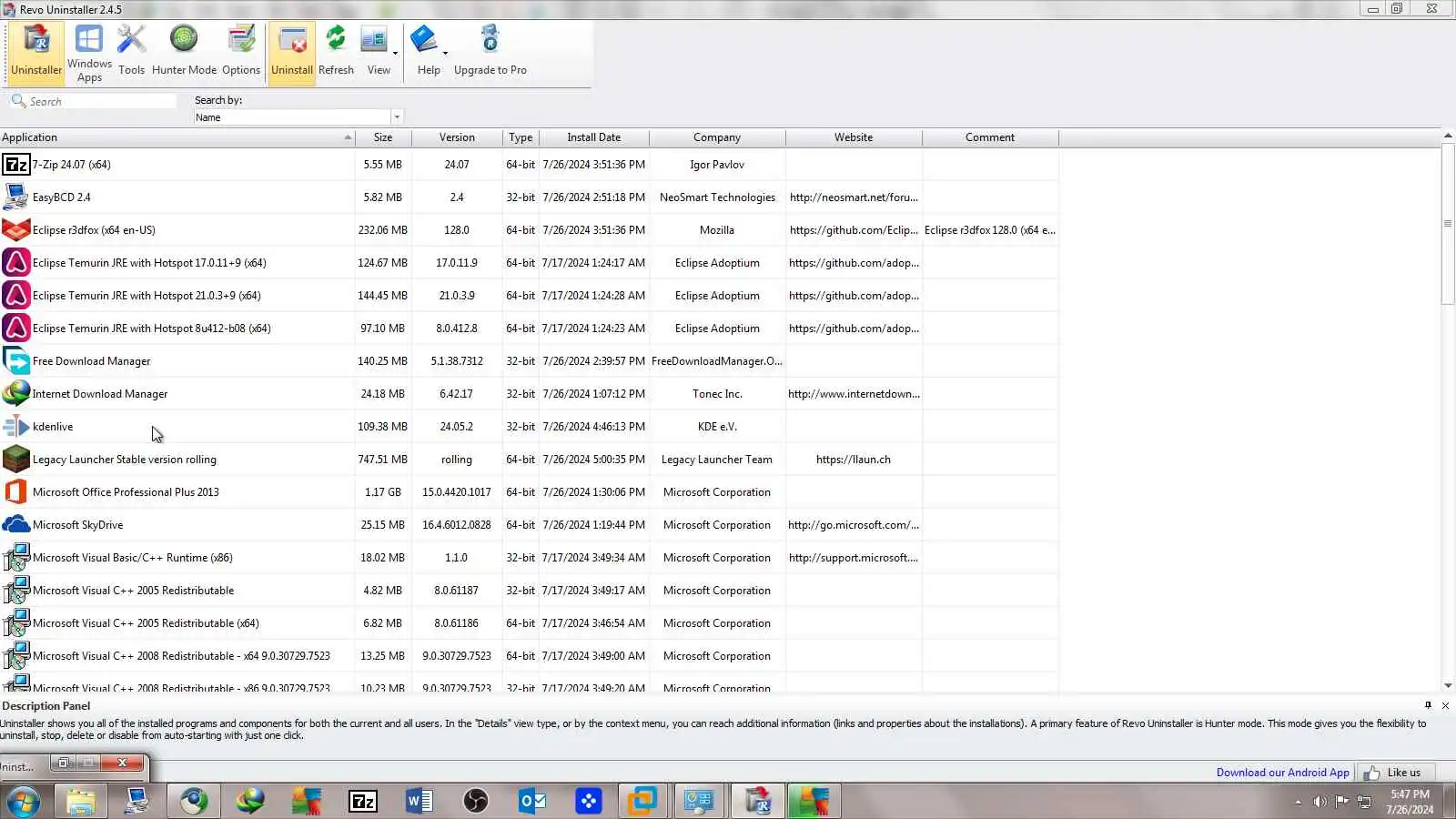Click the 'KDE e.V.' company cell

click(x=717, y=427)
